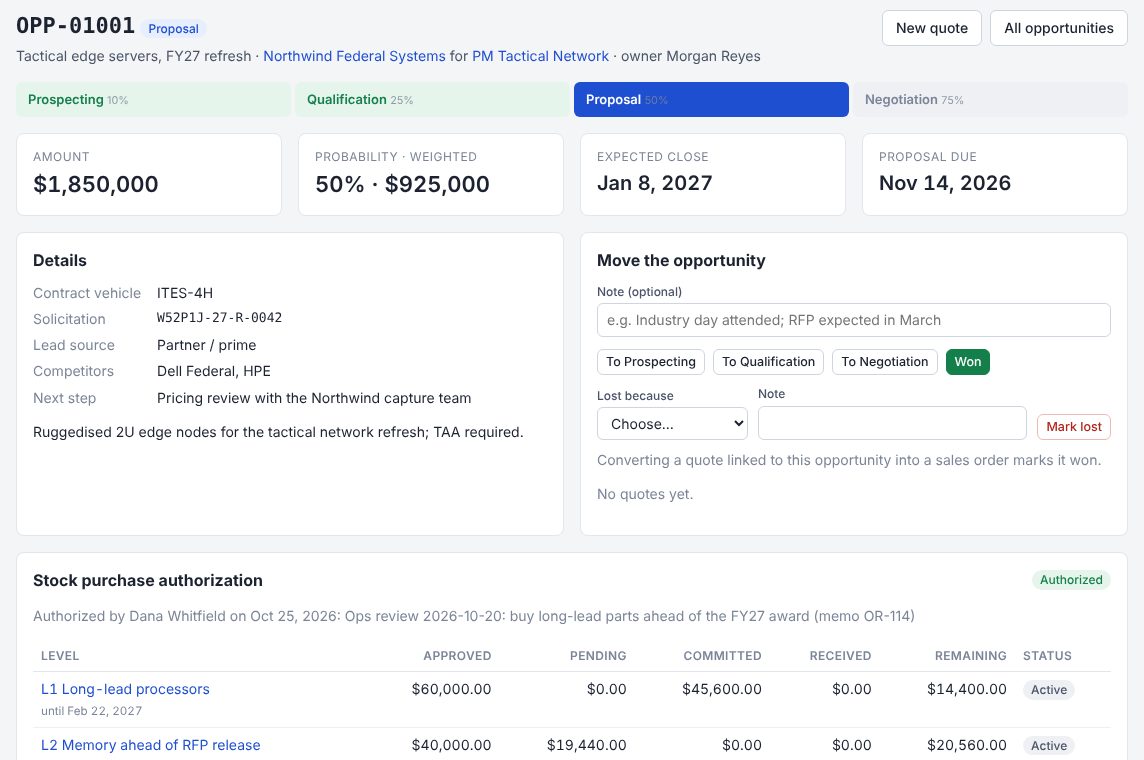Click the REMAINING column header
Image resolution: width=1144 pixels, height=760 pixels.
[970, 656]
